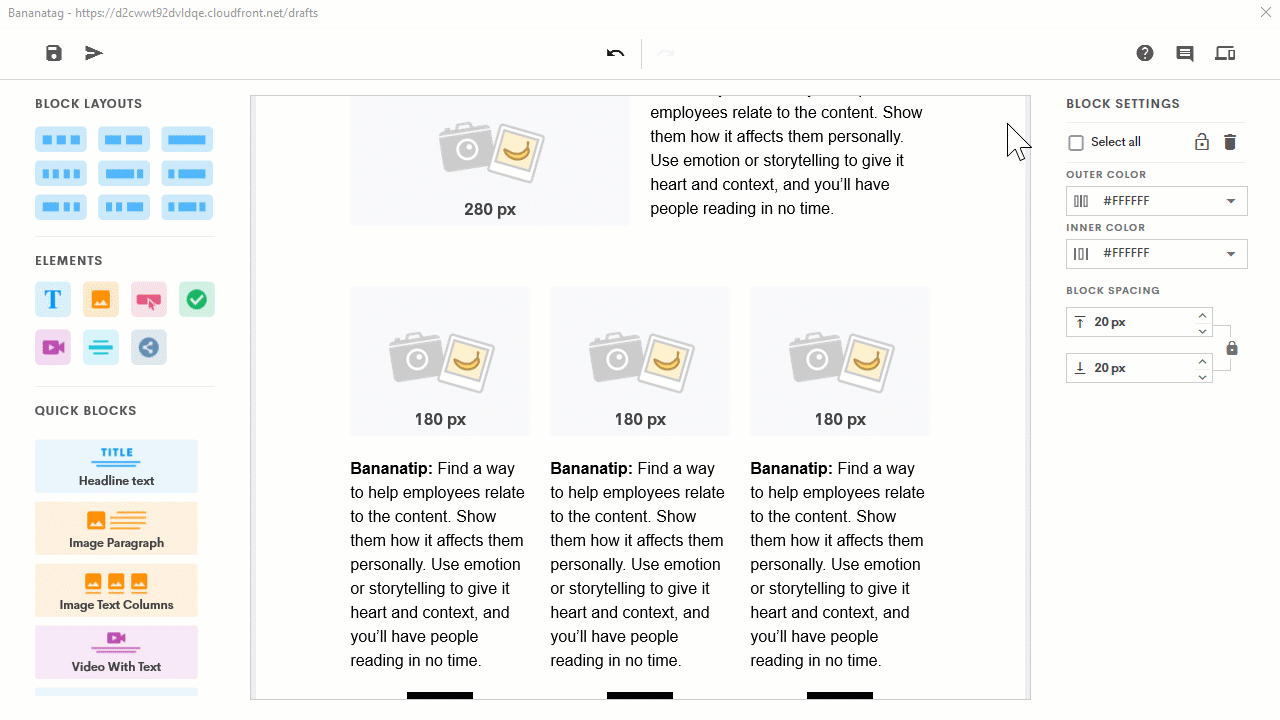The image size is (1280, 720).
Task: Open the device preview icon
Action: point(1225,53)
